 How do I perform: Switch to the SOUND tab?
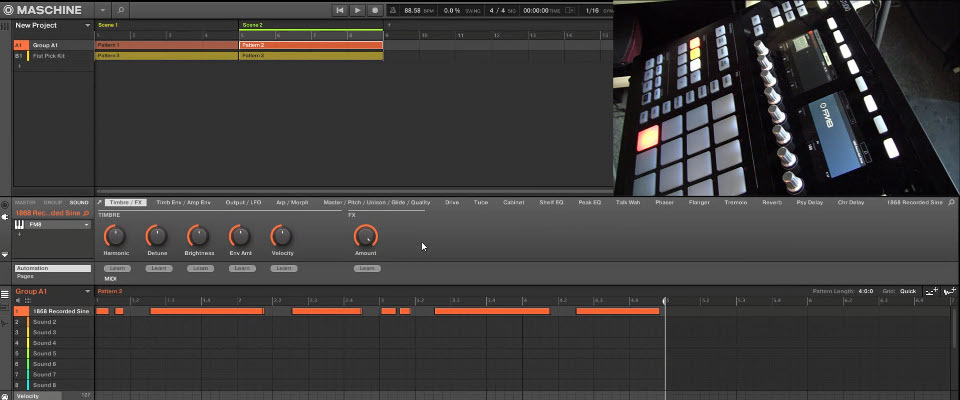(79, 202)
